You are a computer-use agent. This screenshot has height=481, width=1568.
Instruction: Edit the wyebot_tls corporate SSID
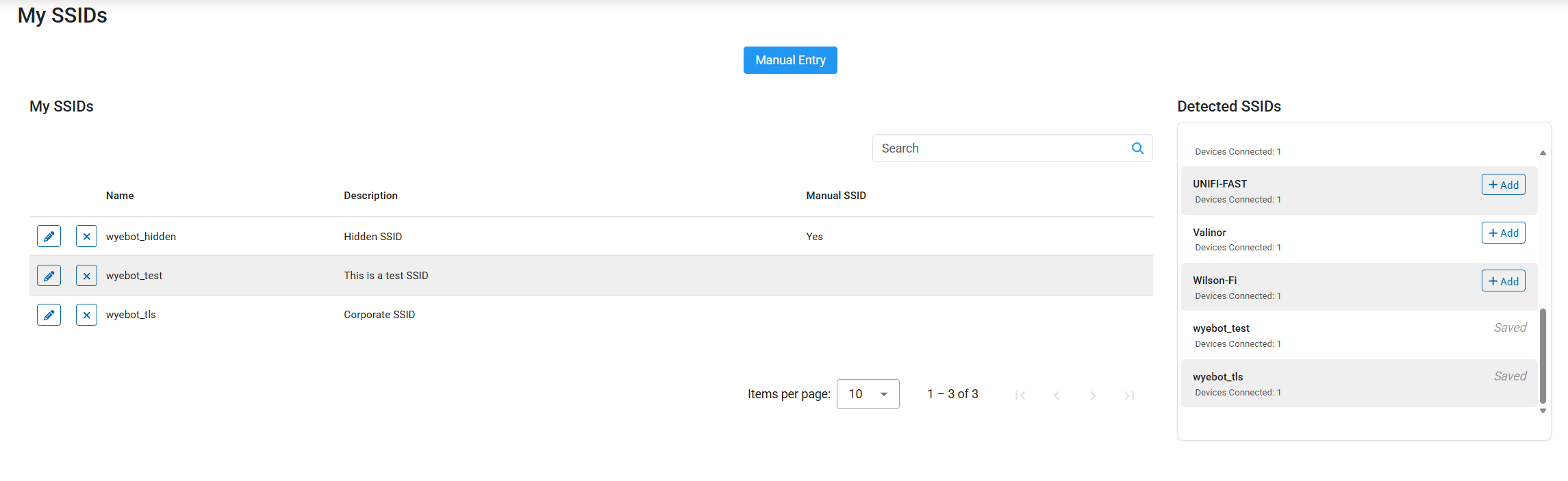(49, 315)
